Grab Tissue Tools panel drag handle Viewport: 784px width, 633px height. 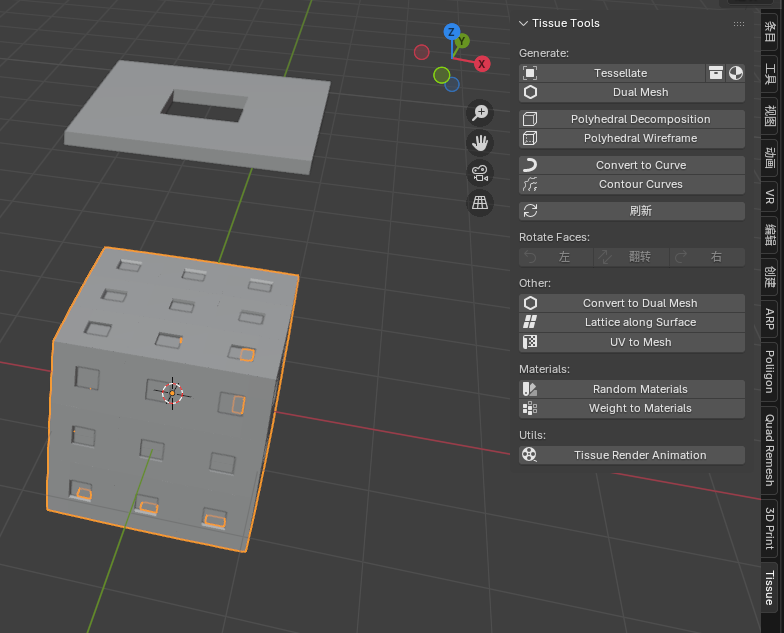pyautogui.click(x=738, y=24)
